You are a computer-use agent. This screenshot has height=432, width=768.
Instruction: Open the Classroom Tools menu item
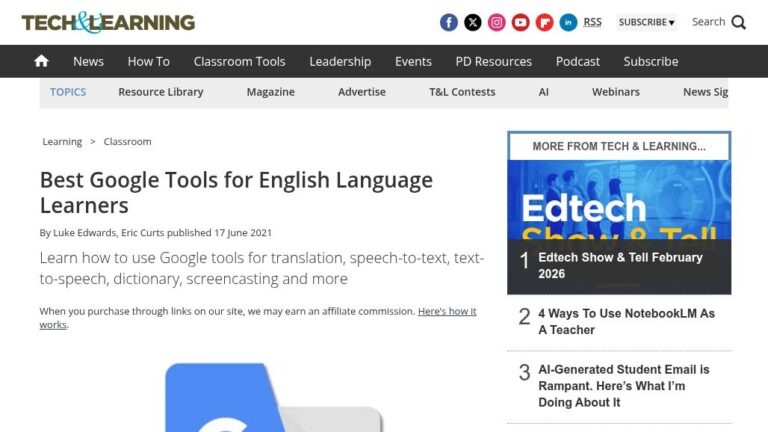pyautogui.click(x=239, y=61)
